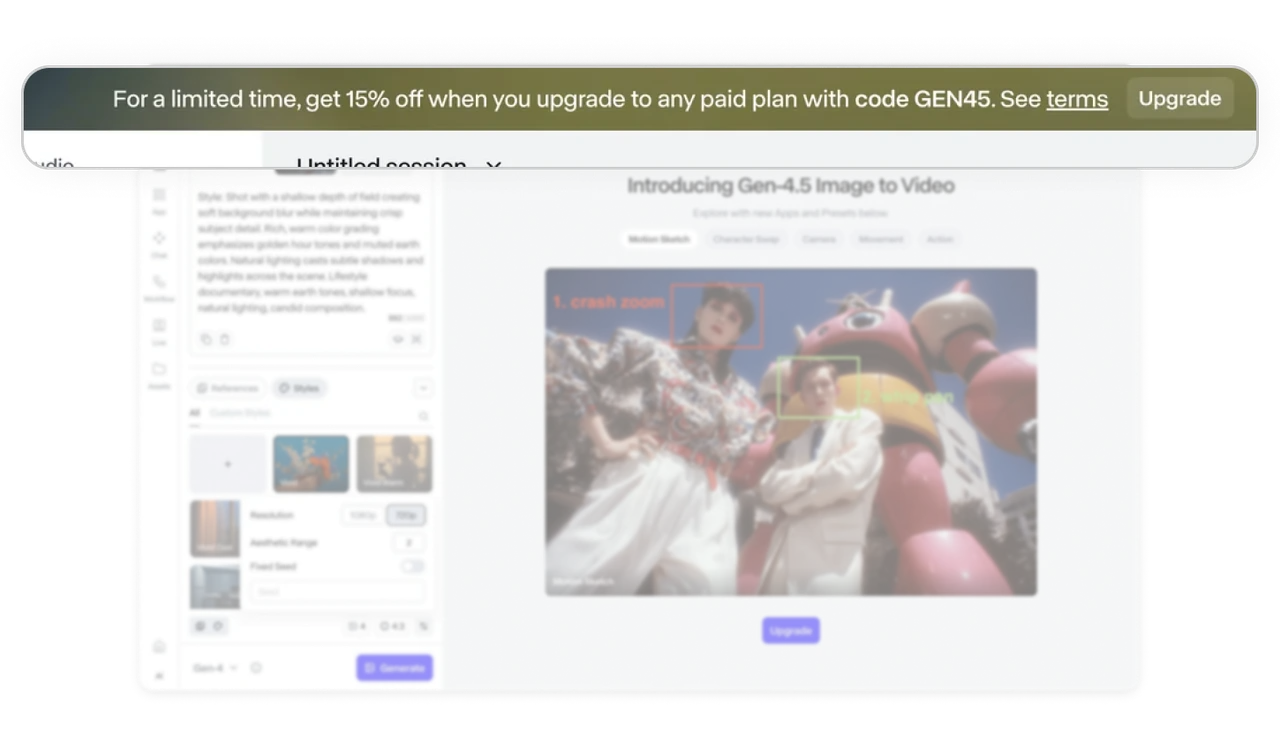This screenshot has height=754, width=1280.
Task: Set resolution to 720p
Action: 405,515
